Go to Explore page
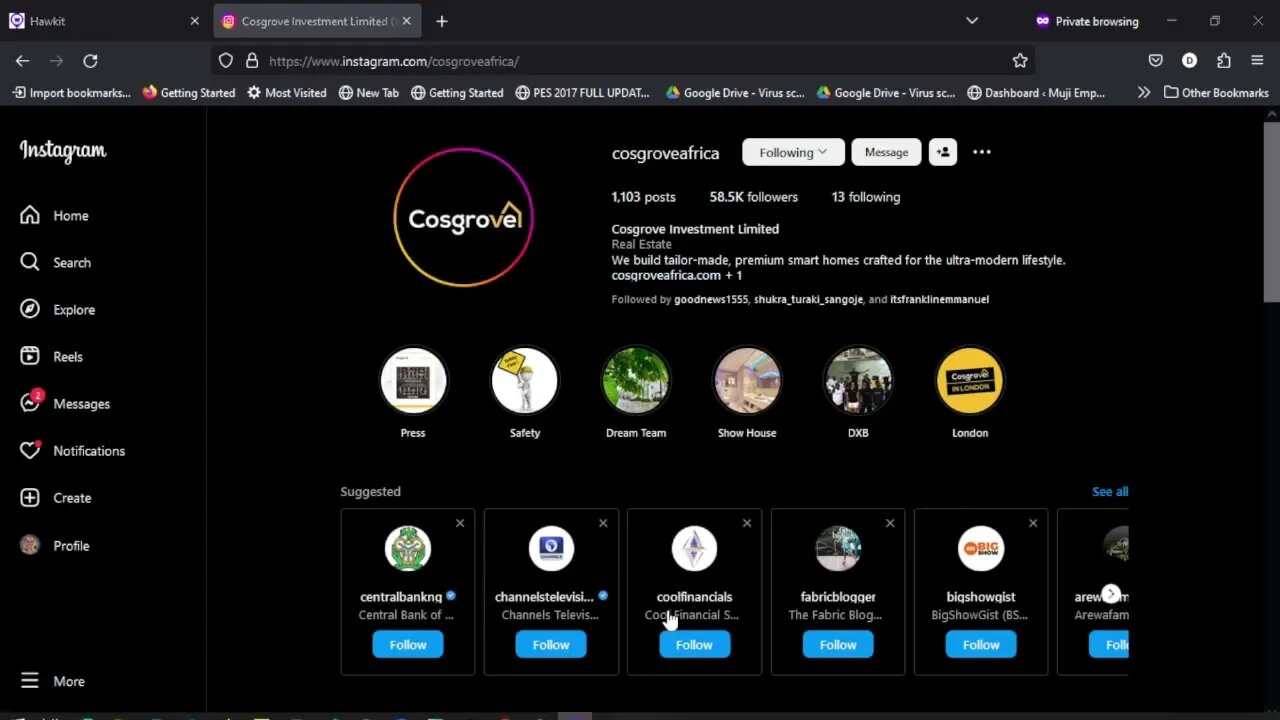 58,309
